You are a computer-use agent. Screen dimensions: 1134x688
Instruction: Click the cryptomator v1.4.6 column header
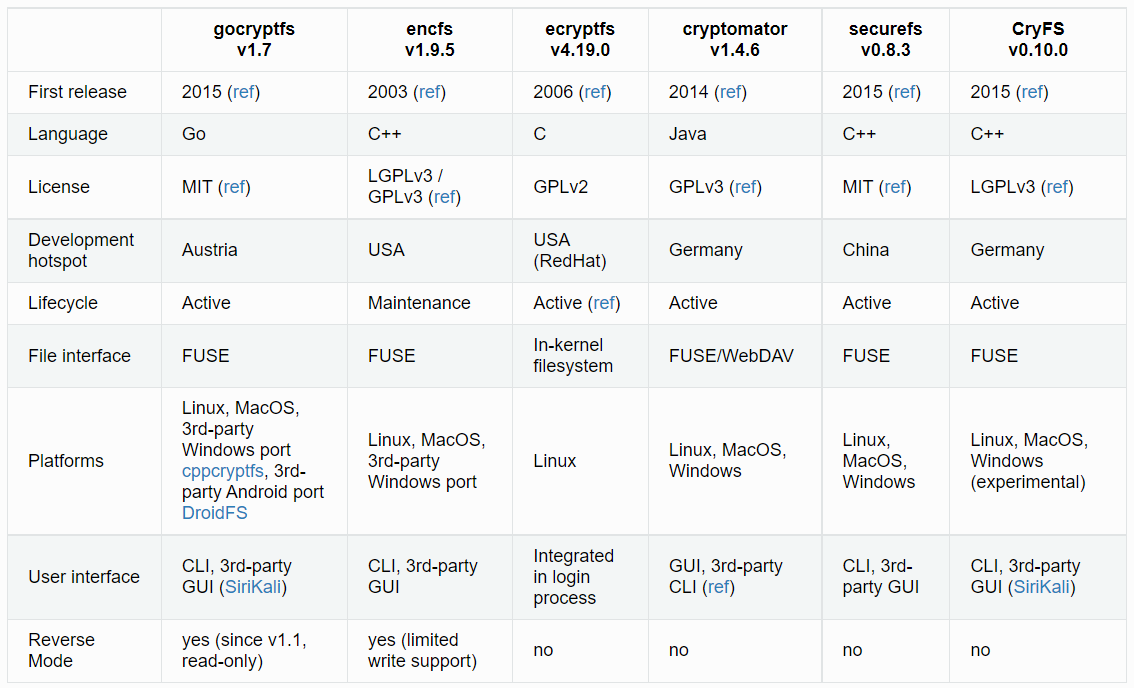pyautogui.click(x=735, y=39)
